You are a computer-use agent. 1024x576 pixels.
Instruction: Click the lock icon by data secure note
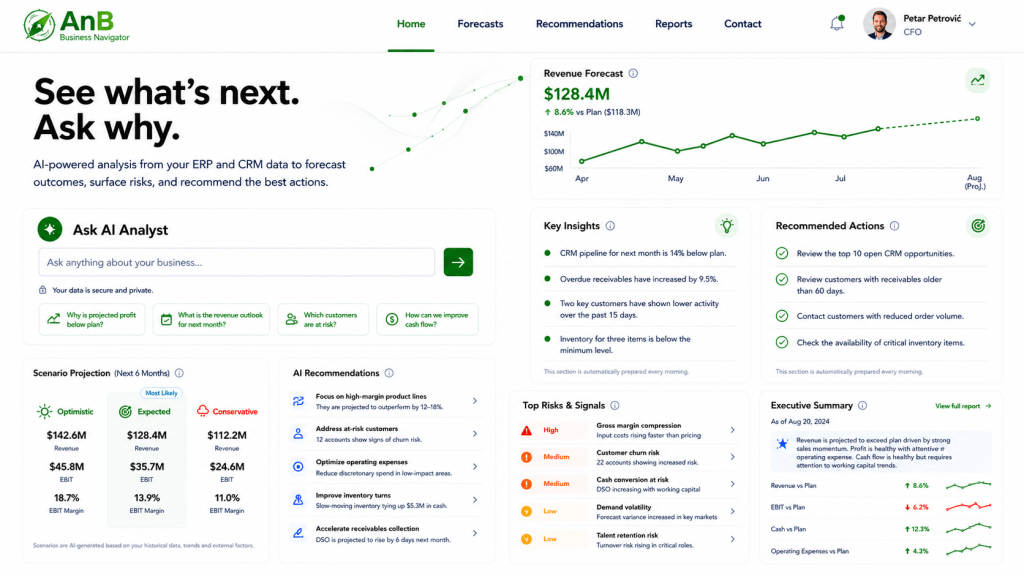coord(42,290)
